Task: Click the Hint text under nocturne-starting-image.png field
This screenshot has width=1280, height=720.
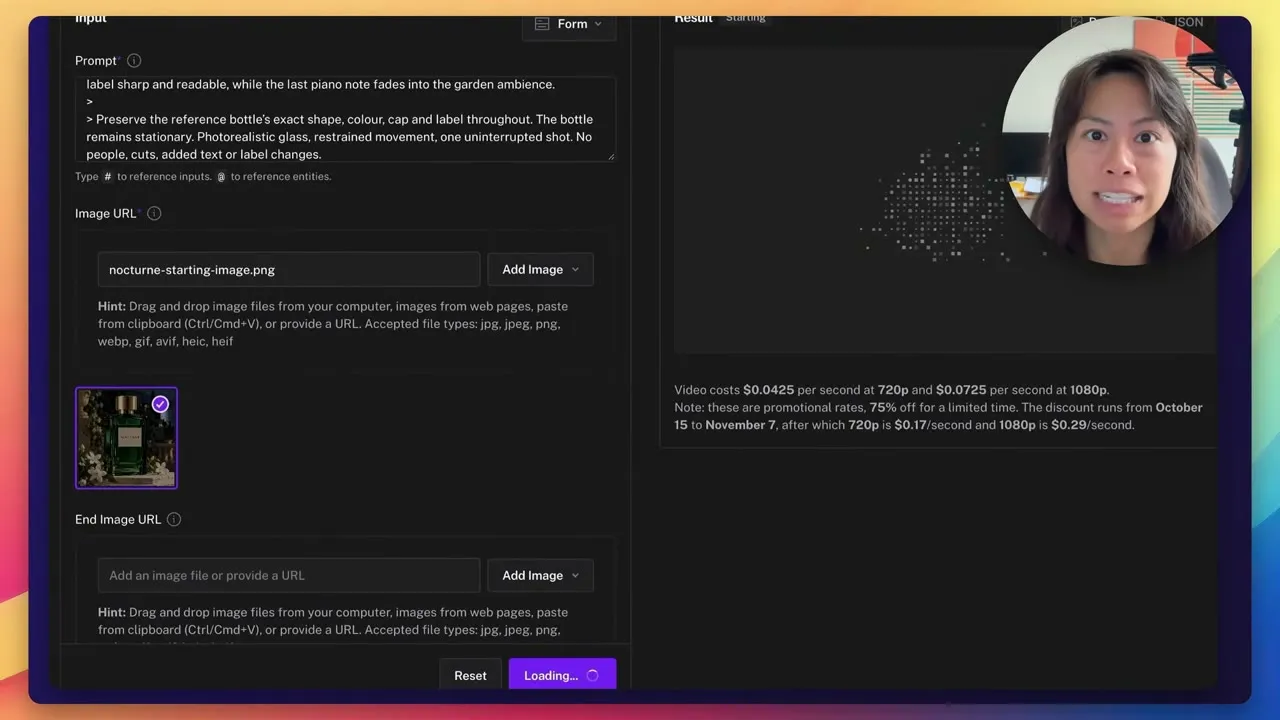Action: (x=333, y=324)
